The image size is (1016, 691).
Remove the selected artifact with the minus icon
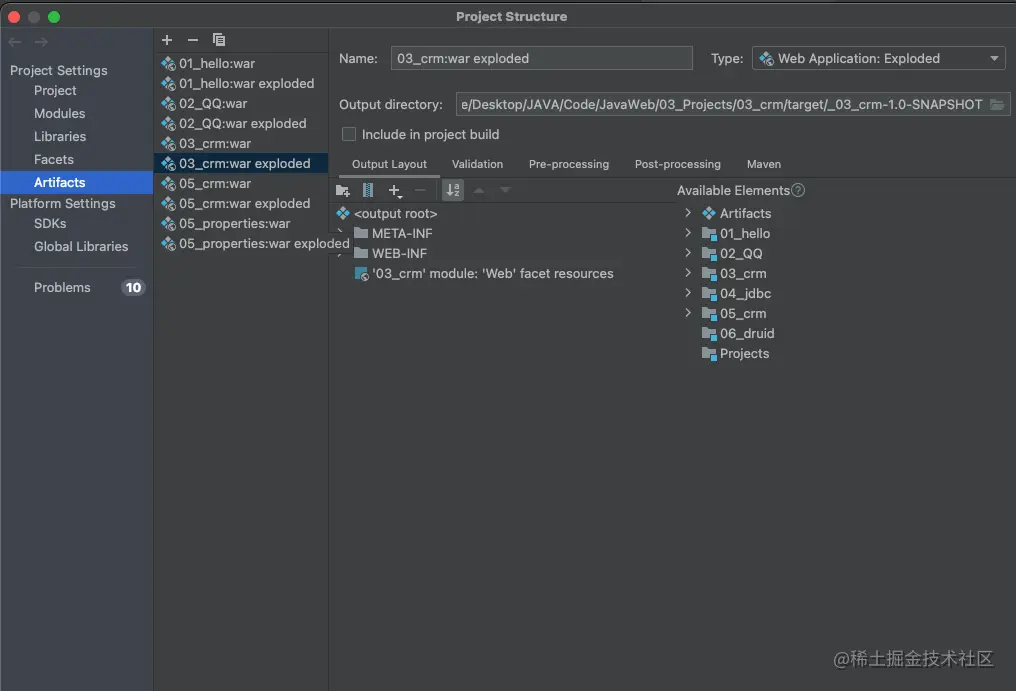(193, 40)
